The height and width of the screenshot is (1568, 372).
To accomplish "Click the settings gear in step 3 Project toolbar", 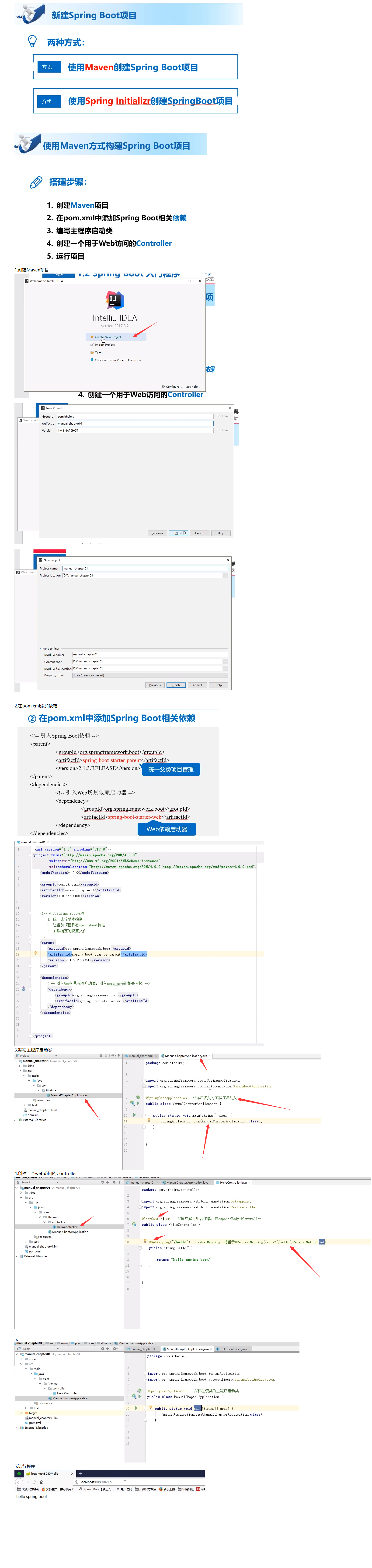I will pyautogui.click(x=113, y=1055).
